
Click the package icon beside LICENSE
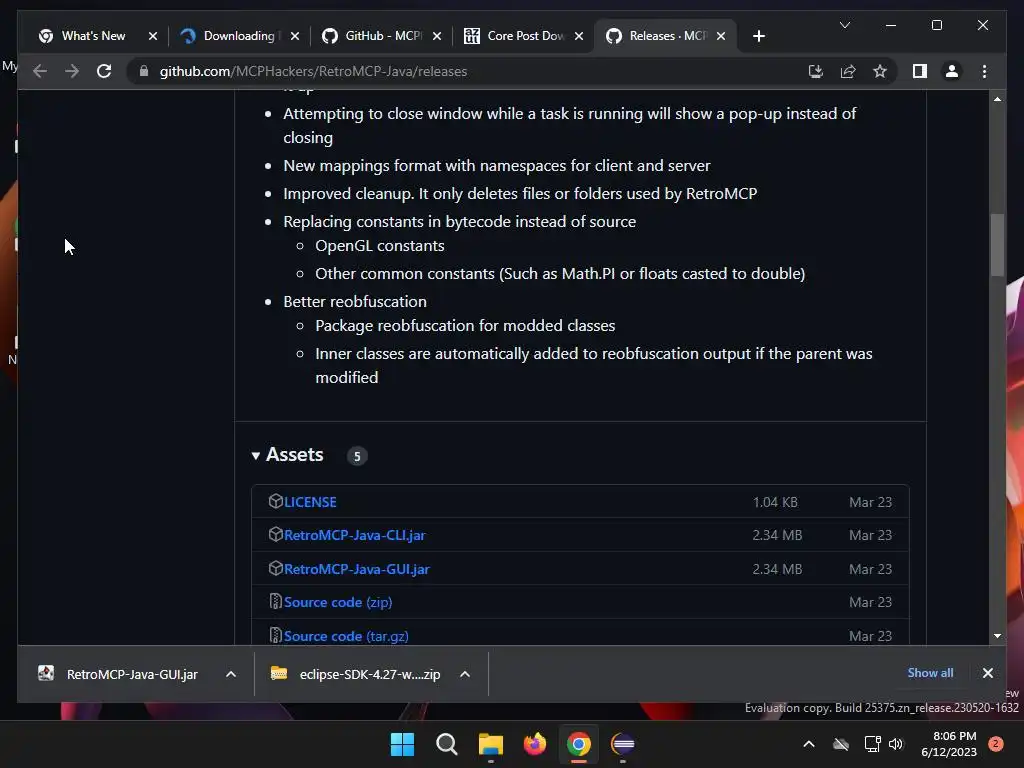276,501
